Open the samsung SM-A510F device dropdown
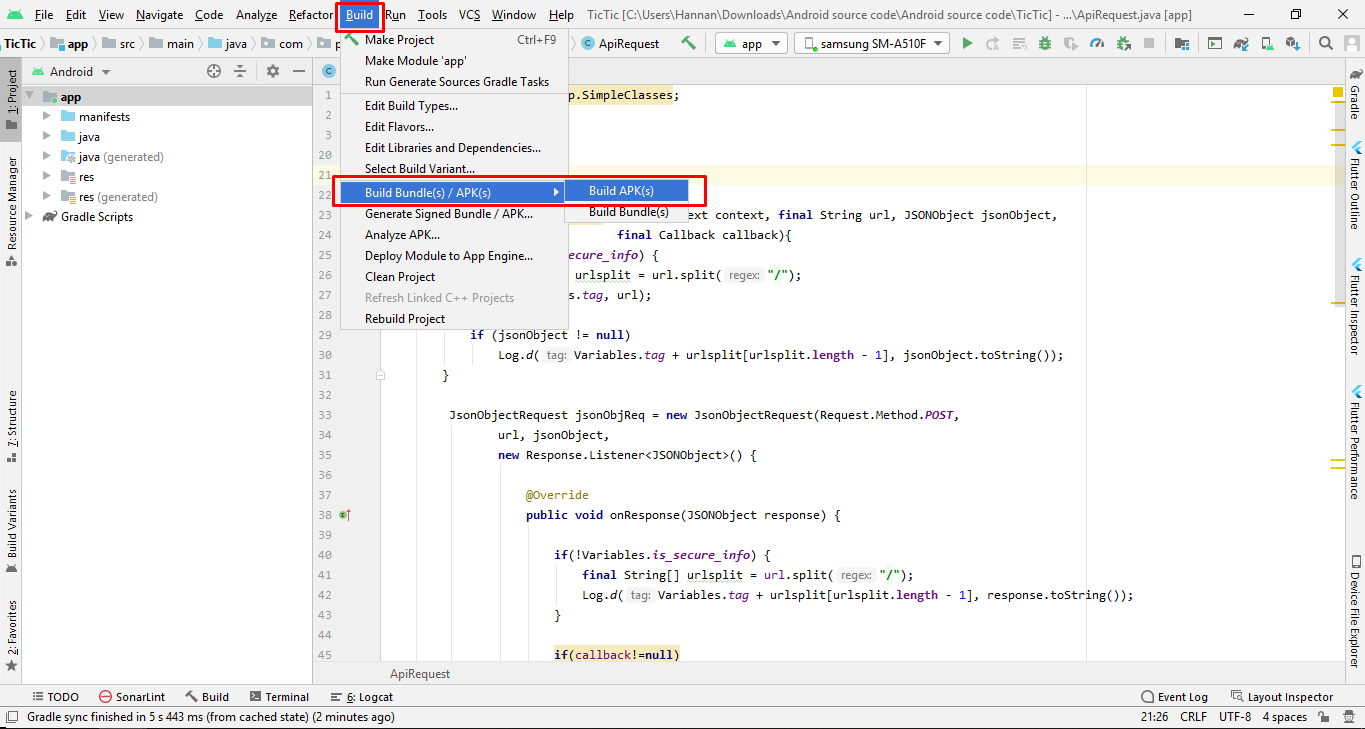Image resolution: width=1365 pixels, height=729 pixels. (x=873, y=44)
